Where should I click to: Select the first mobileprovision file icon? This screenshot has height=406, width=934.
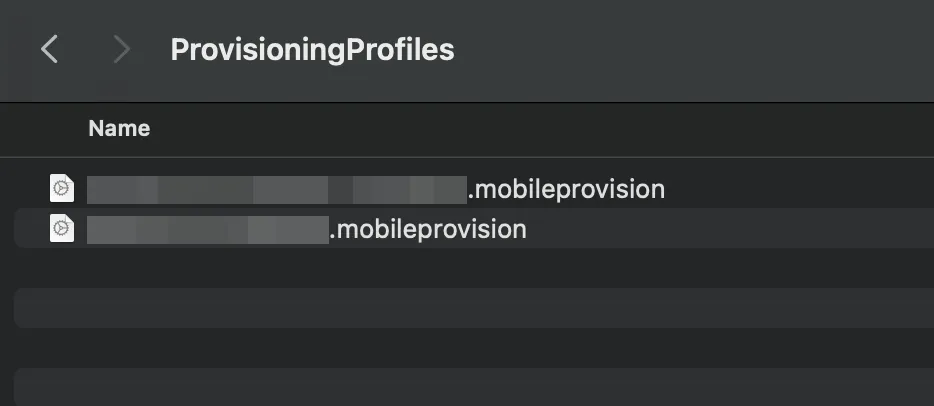[62, 189]
